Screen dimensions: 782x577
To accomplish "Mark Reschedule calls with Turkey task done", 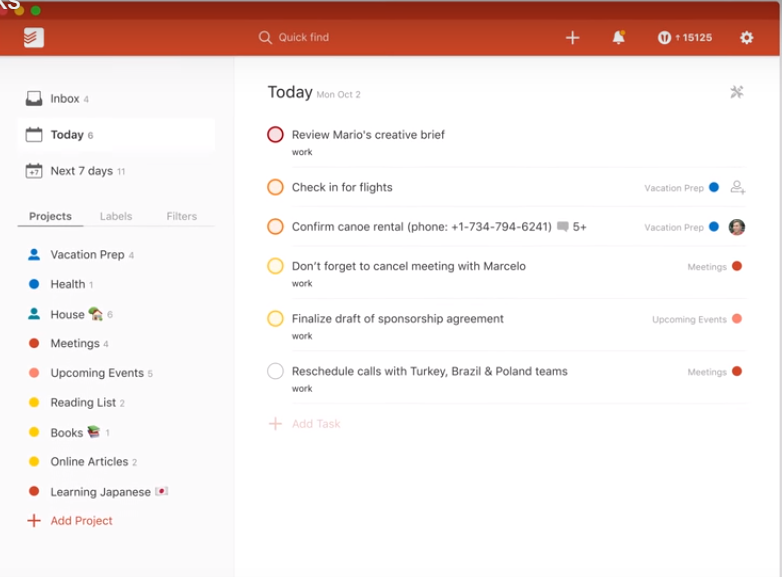I will pos(275,371).
